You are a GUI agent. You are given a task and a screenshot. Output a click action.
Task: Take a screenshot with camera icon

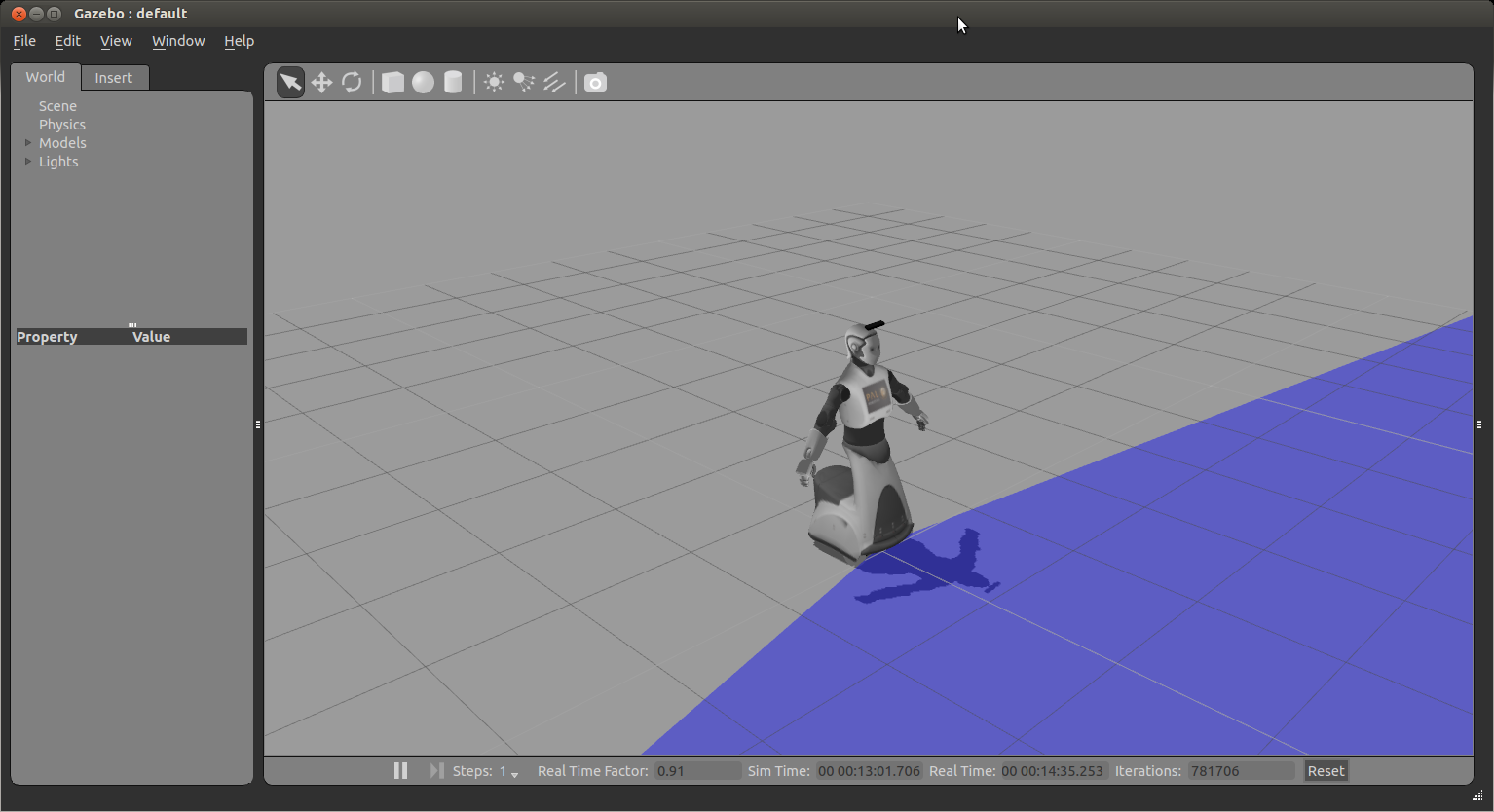[595, 83]
